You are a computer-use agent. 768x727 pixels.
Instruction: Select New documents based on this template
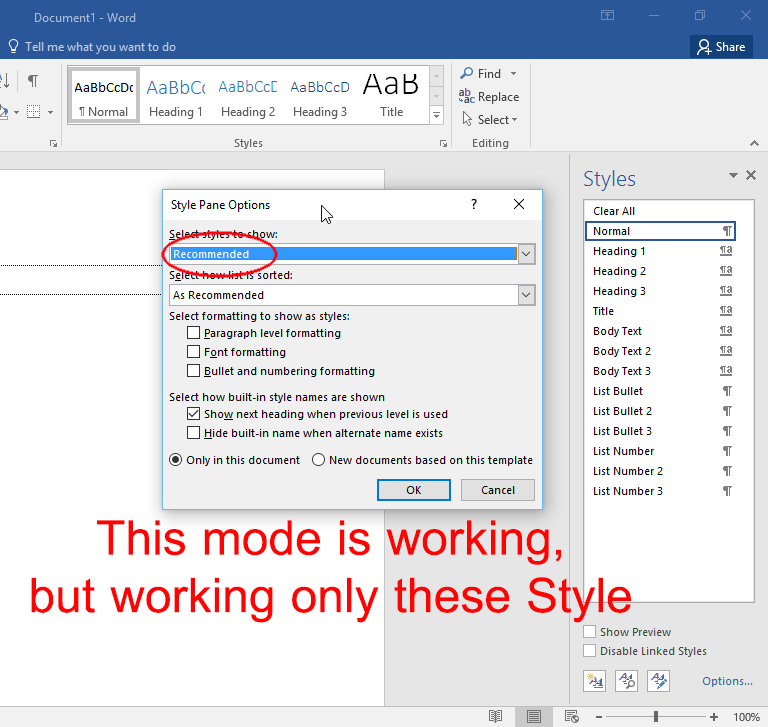click(318, 460)
